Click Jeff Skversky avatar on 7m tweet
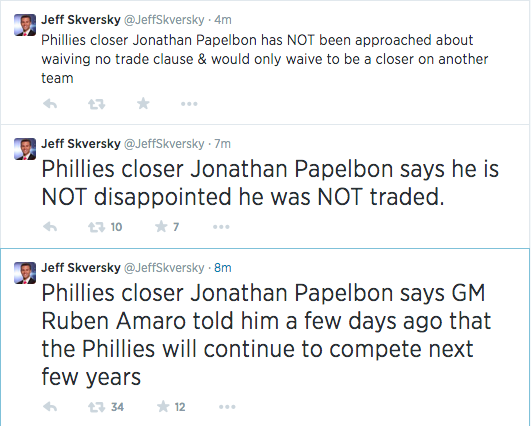The image size is (531, 426). (25, 149)
